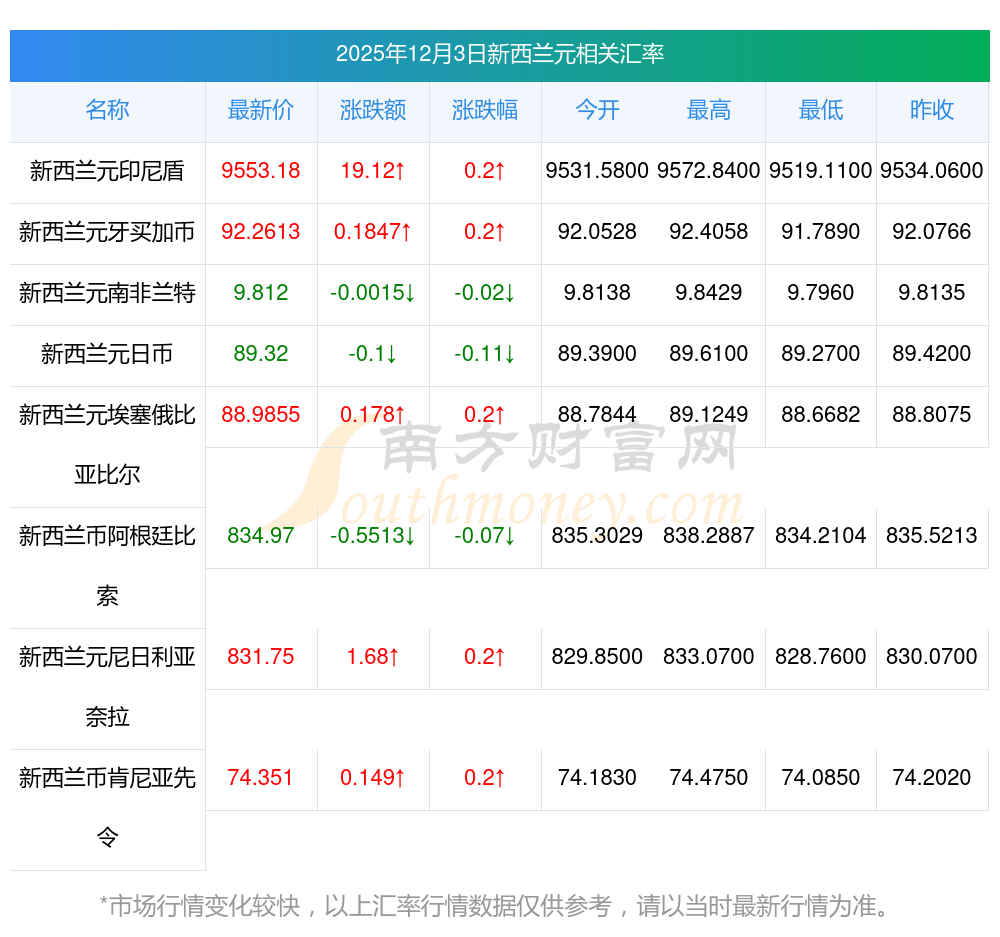Click the 名称 column header

[x=107, y=111]
